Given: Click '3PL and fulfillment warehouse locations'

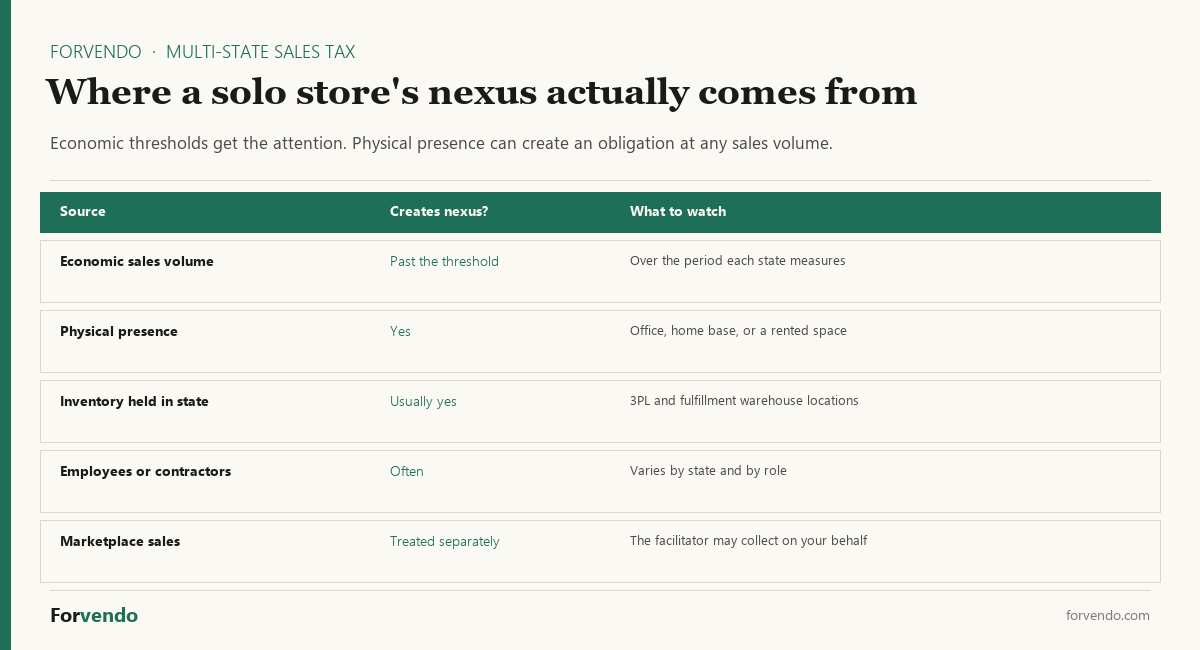Looking at the screenshot, I should pyautogui.click(x=744, y=400).
